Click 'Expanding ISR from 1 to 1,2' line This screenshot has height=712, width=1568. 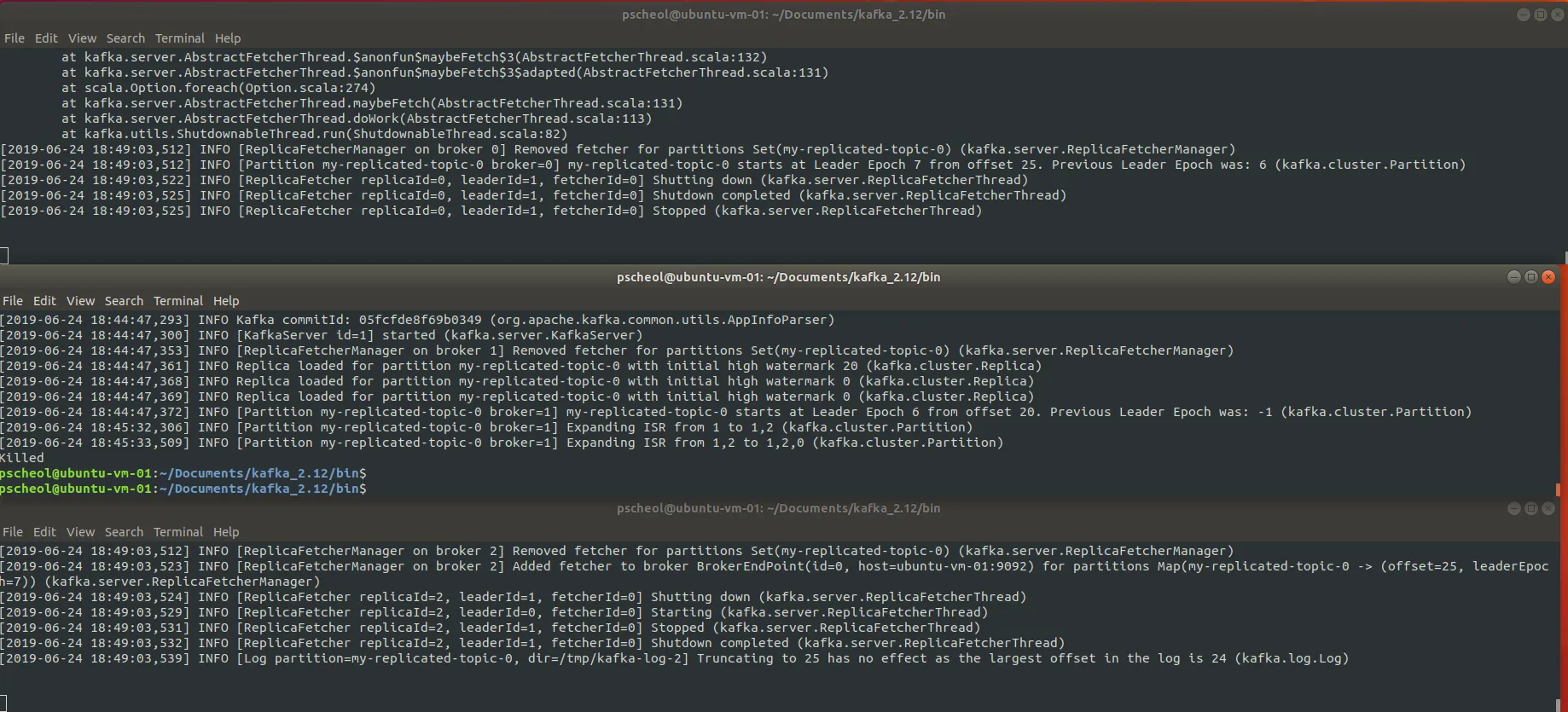[486, 427]
